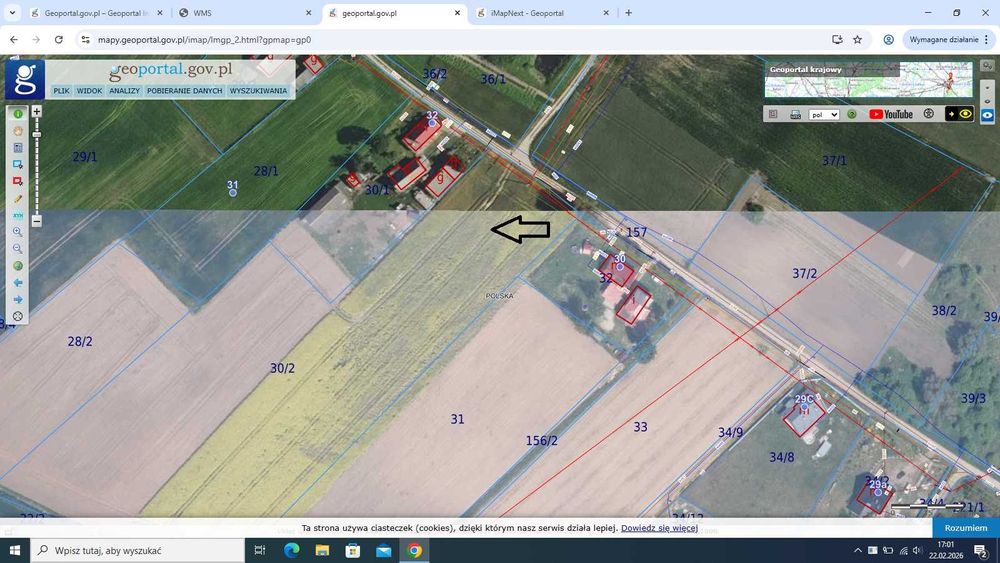
Task: Click the crosshair center-map tool
Action: [18, 316]
